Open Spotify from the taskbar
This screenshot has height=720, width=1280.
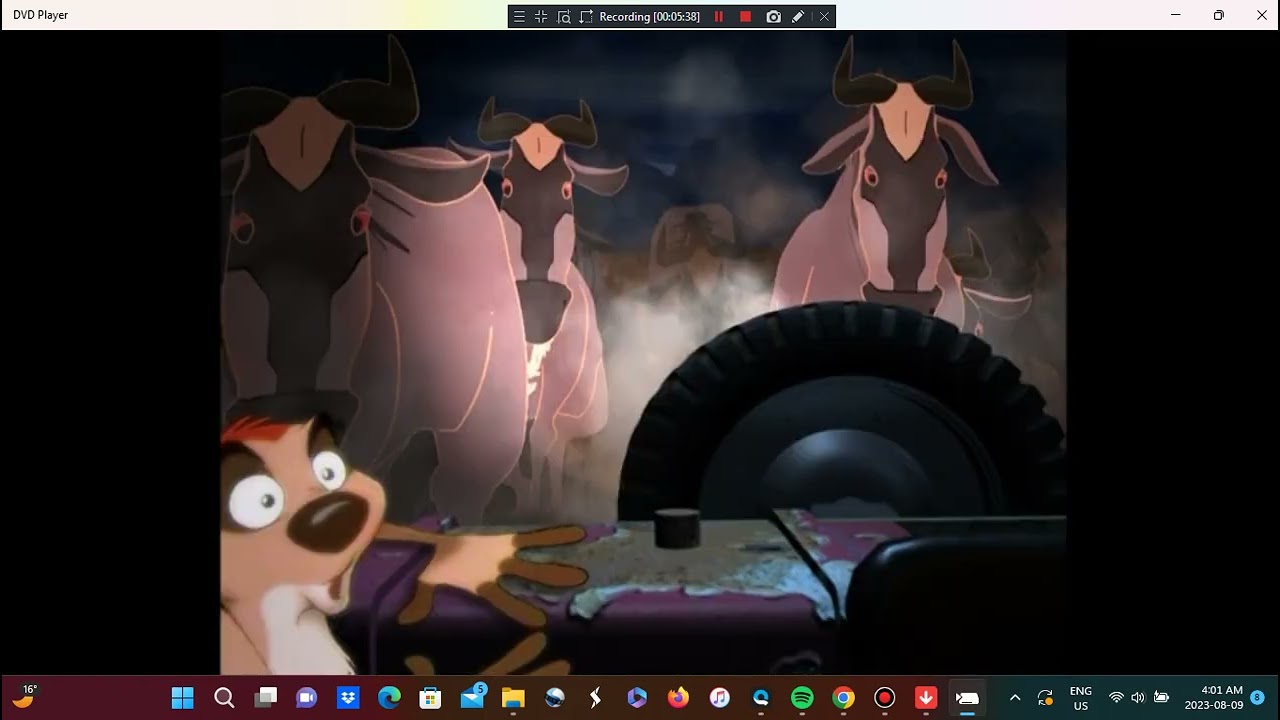click(802, 698)
